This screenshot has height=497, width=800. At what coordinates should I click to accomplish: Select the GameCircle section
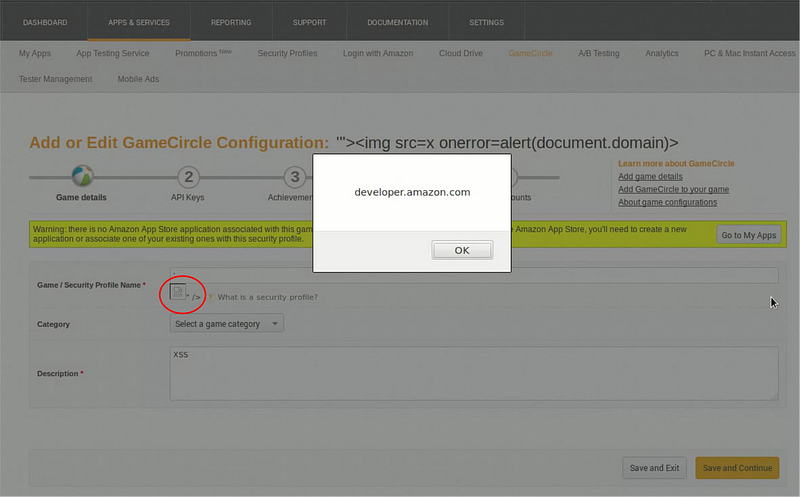(x=530, y=53)
